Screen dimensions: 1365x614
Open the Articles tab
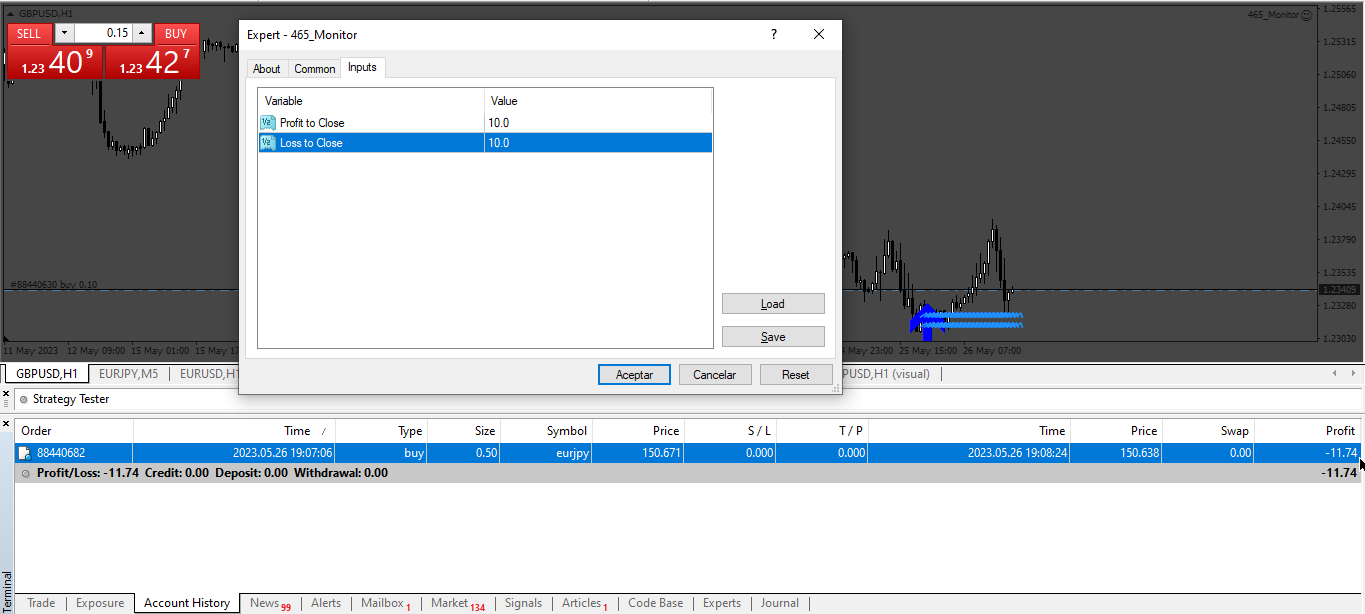[584, 603]
